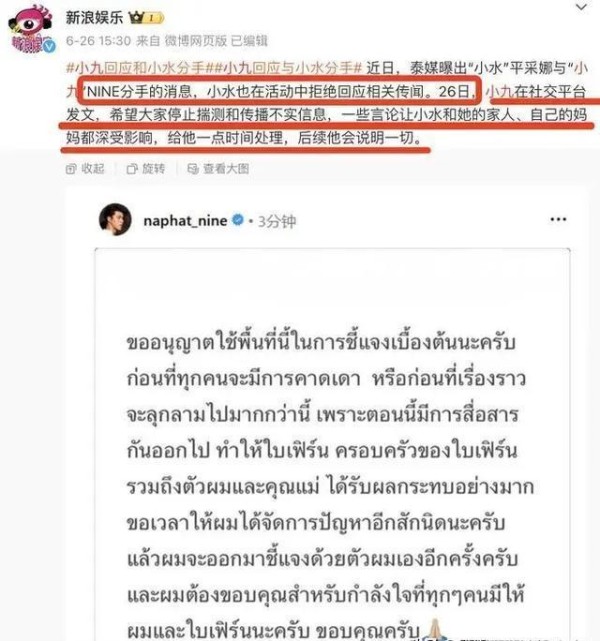This screenshot has height=641, width=600.
Task: Open hashtag #小九回应和小水分手#
Action: (x=136, y=68)
